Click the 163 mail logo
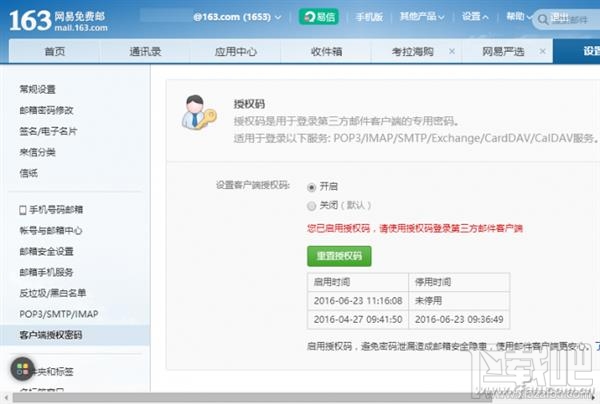Screen dimensions: 600x404 point(58,21)
